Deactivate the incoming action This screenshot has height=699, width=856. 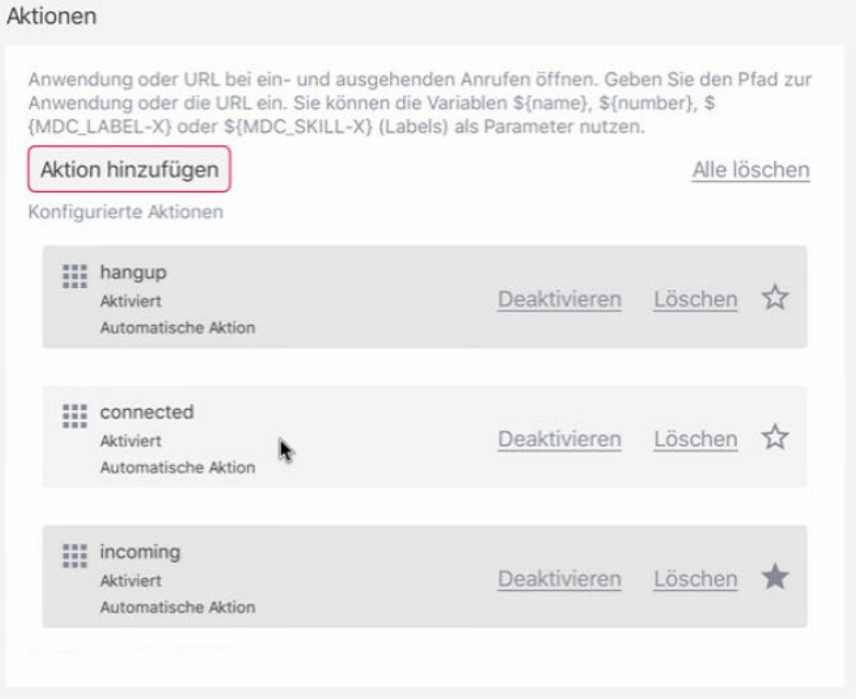560,579
